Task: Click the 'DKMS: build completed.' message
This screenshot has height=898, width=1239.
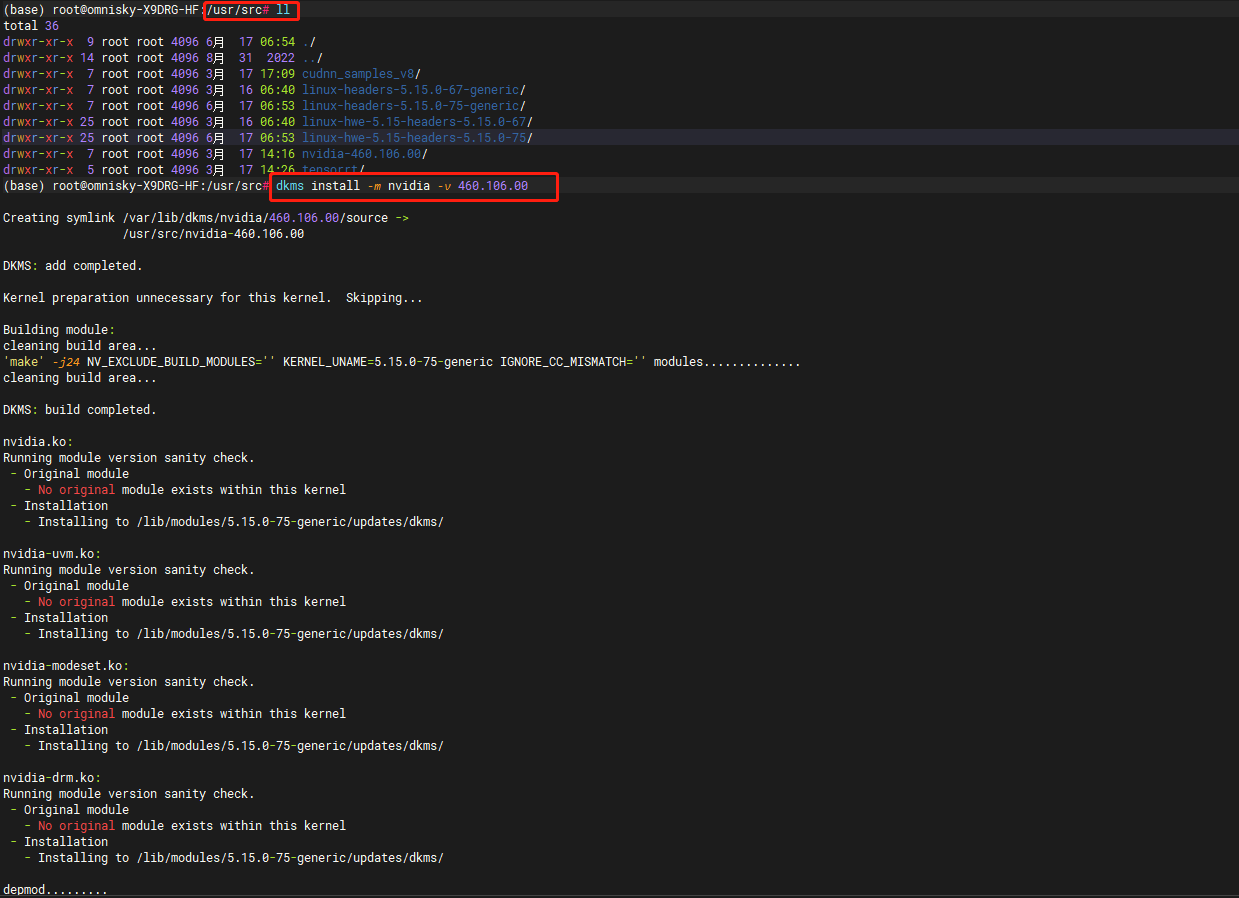Action: point(80,410)
